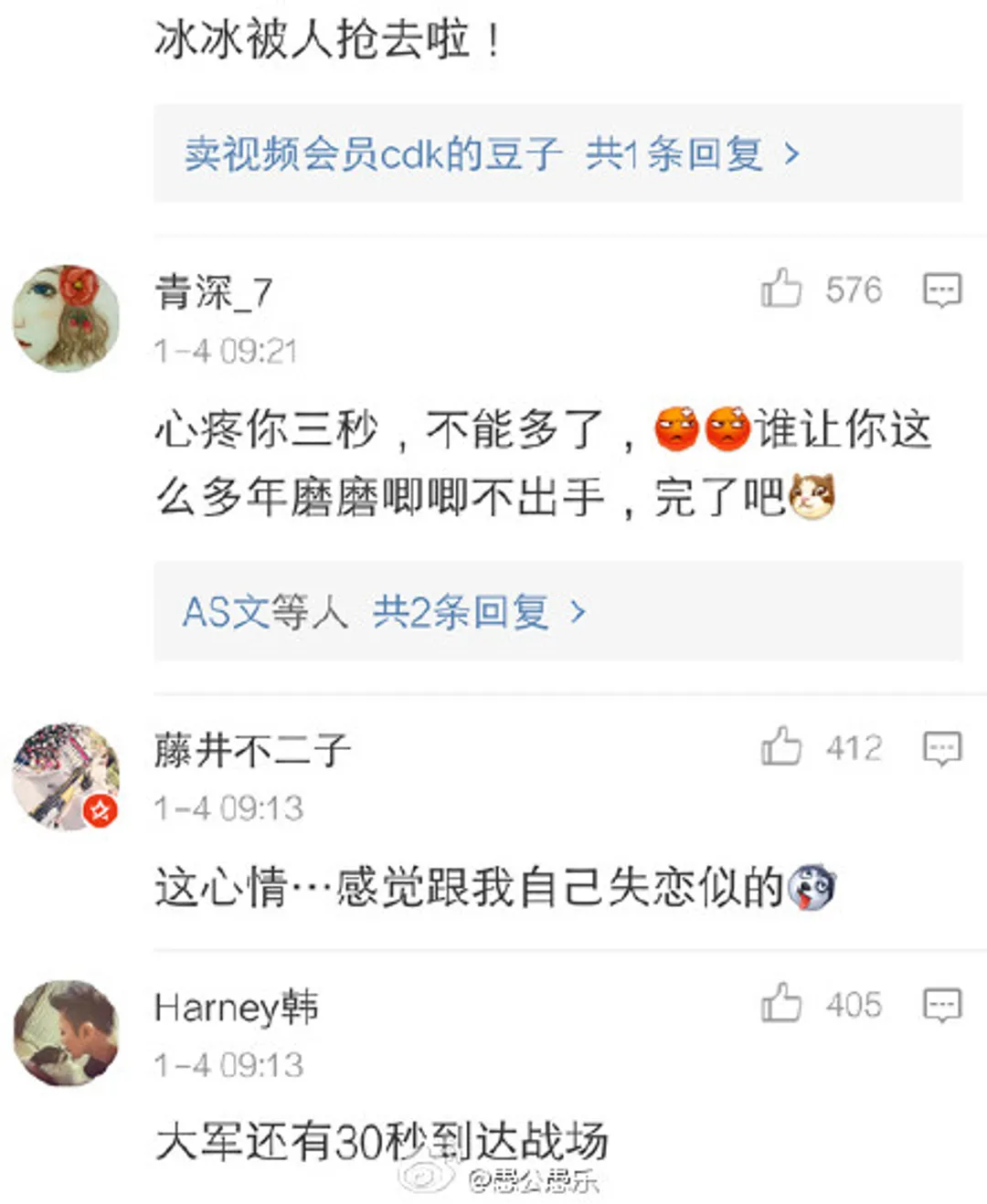
Task: Click chevron next to 共2条回复
Action: pos(578,611)
